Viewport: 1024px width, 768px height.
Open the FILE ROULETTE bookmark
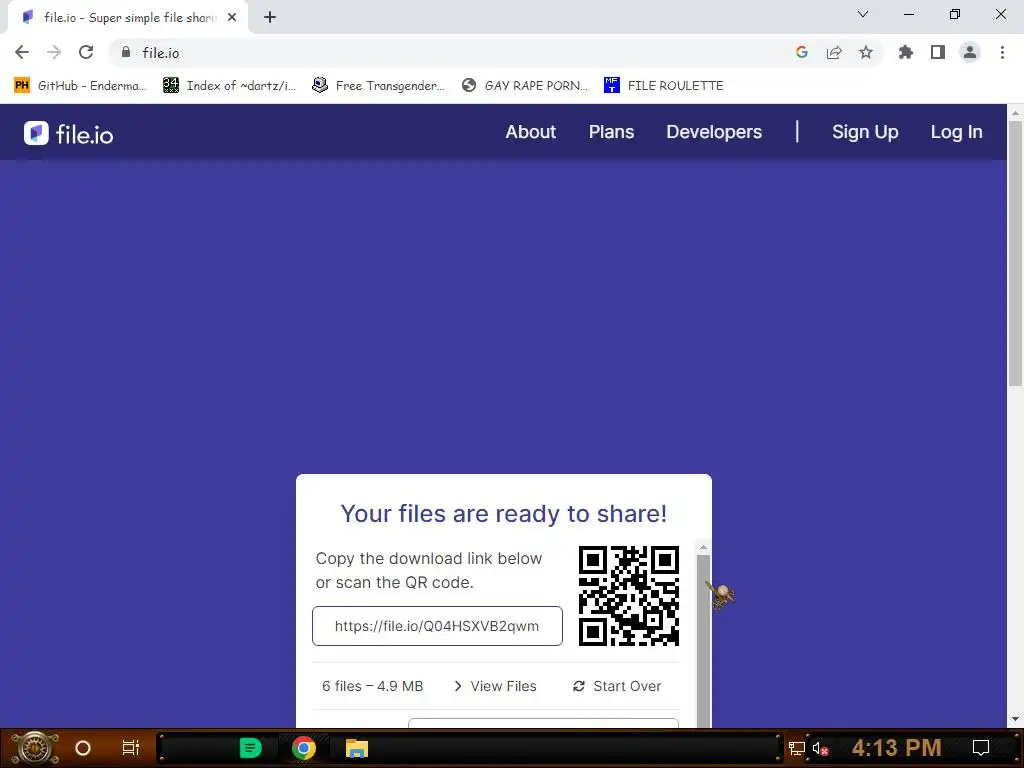(x=664, y=86)
